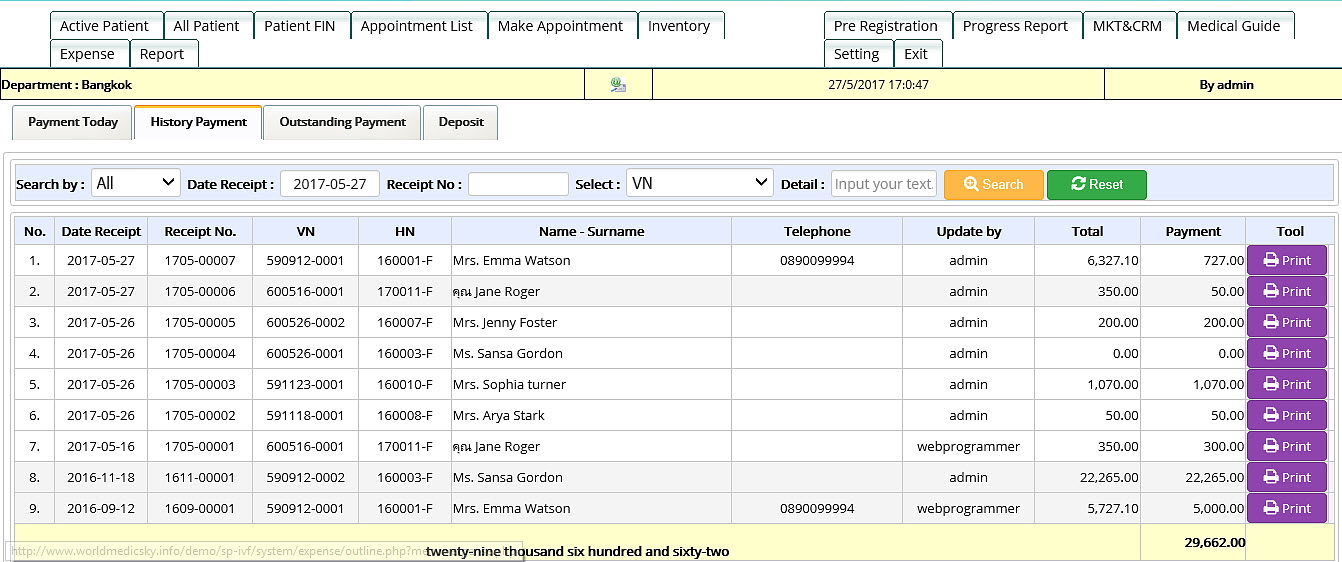The image size is (1342, 562).
Task: Focus the Date Receipt field
Action: pos(330,184)
